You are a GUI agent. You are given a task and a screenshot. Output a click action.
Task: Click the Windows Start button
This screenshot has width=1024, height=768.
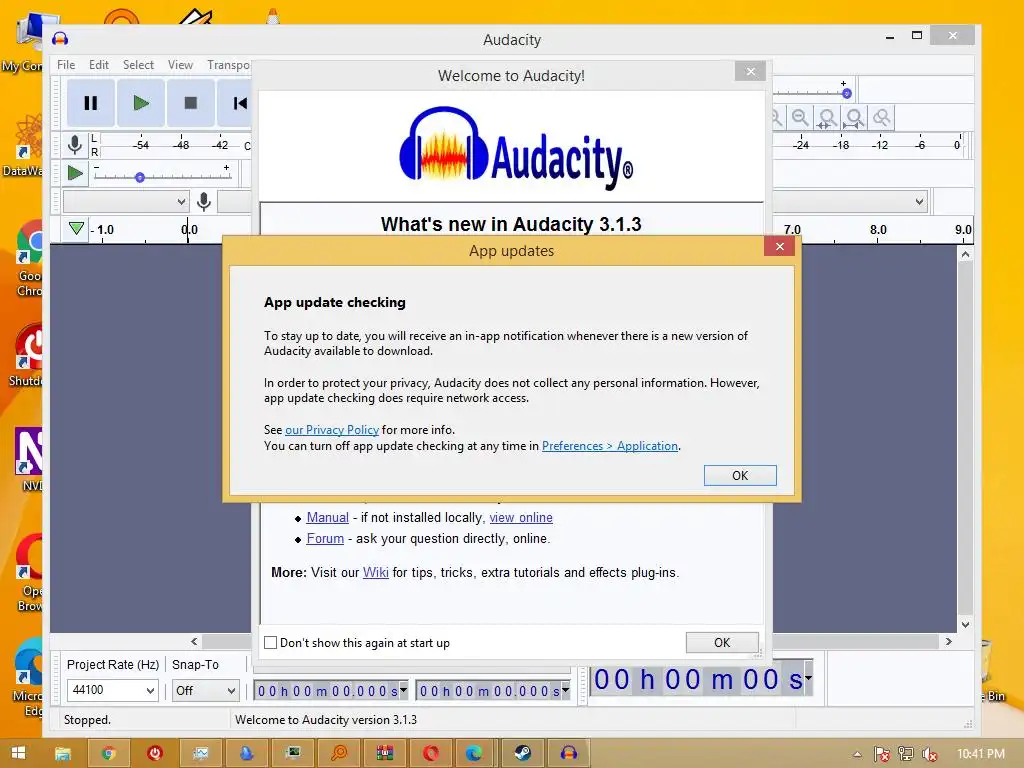pyautogui.click(x=18, y=753)
